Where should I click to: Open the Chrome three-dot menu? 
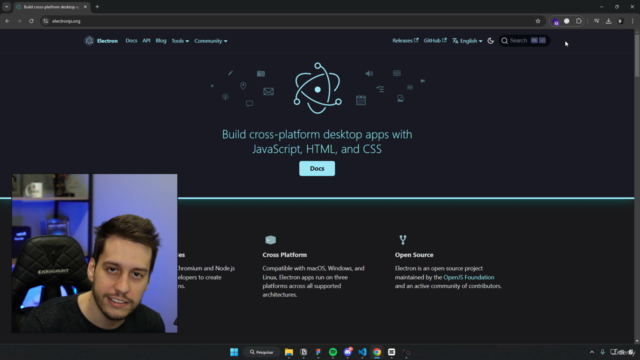tap(632, 21)
